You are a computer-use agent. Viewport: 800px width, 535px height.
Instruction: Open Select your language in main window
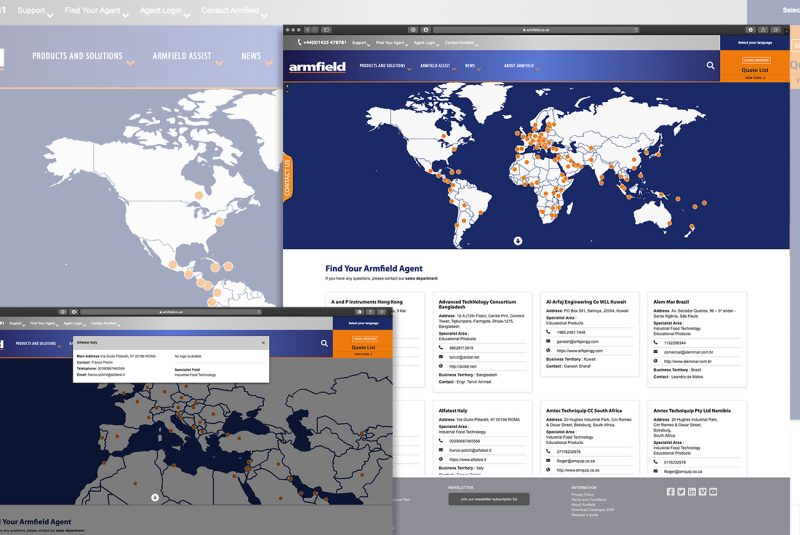pos(754,43)
